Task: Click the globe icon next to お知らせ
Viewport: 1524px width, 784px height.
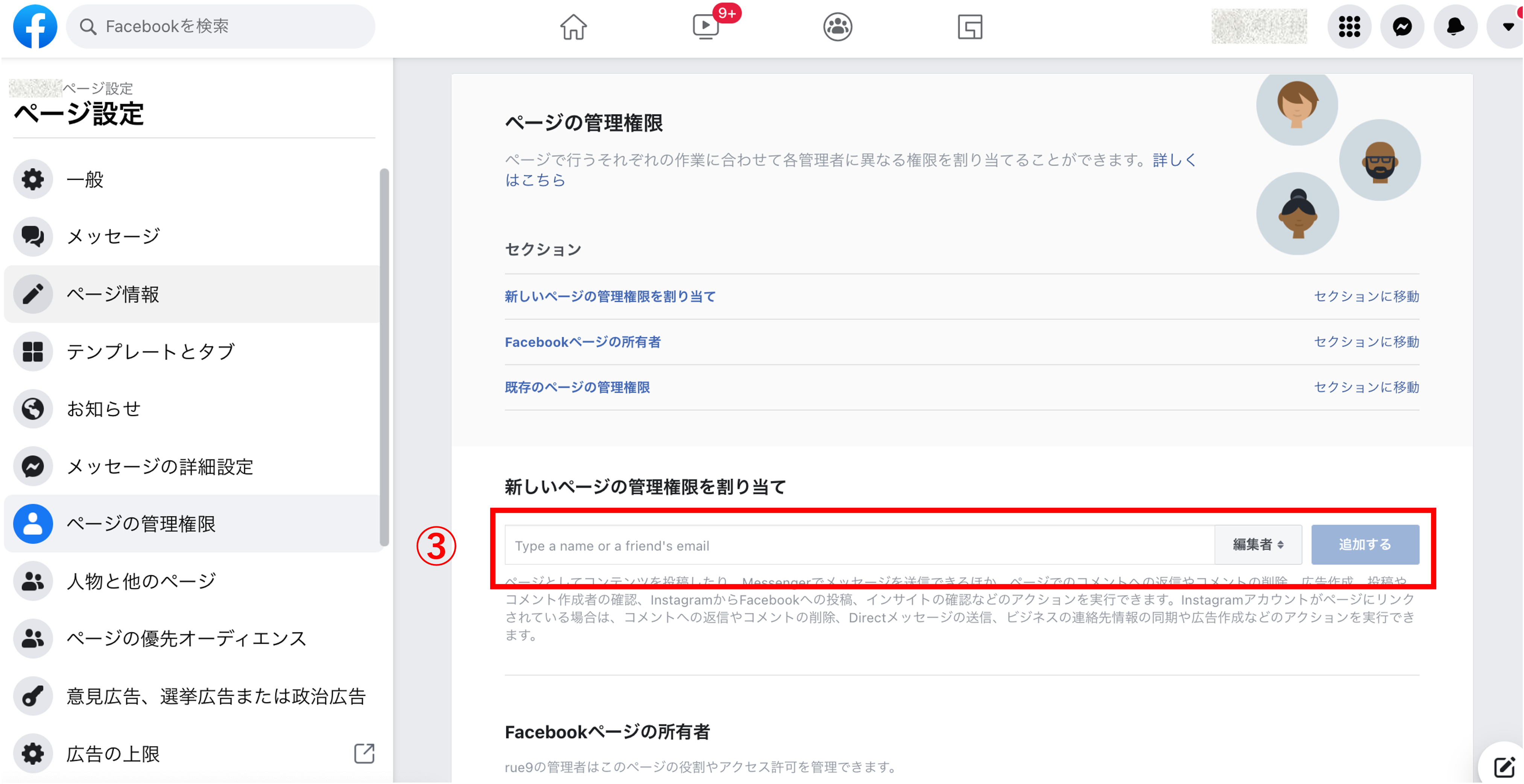Action: tap(32, 409)
